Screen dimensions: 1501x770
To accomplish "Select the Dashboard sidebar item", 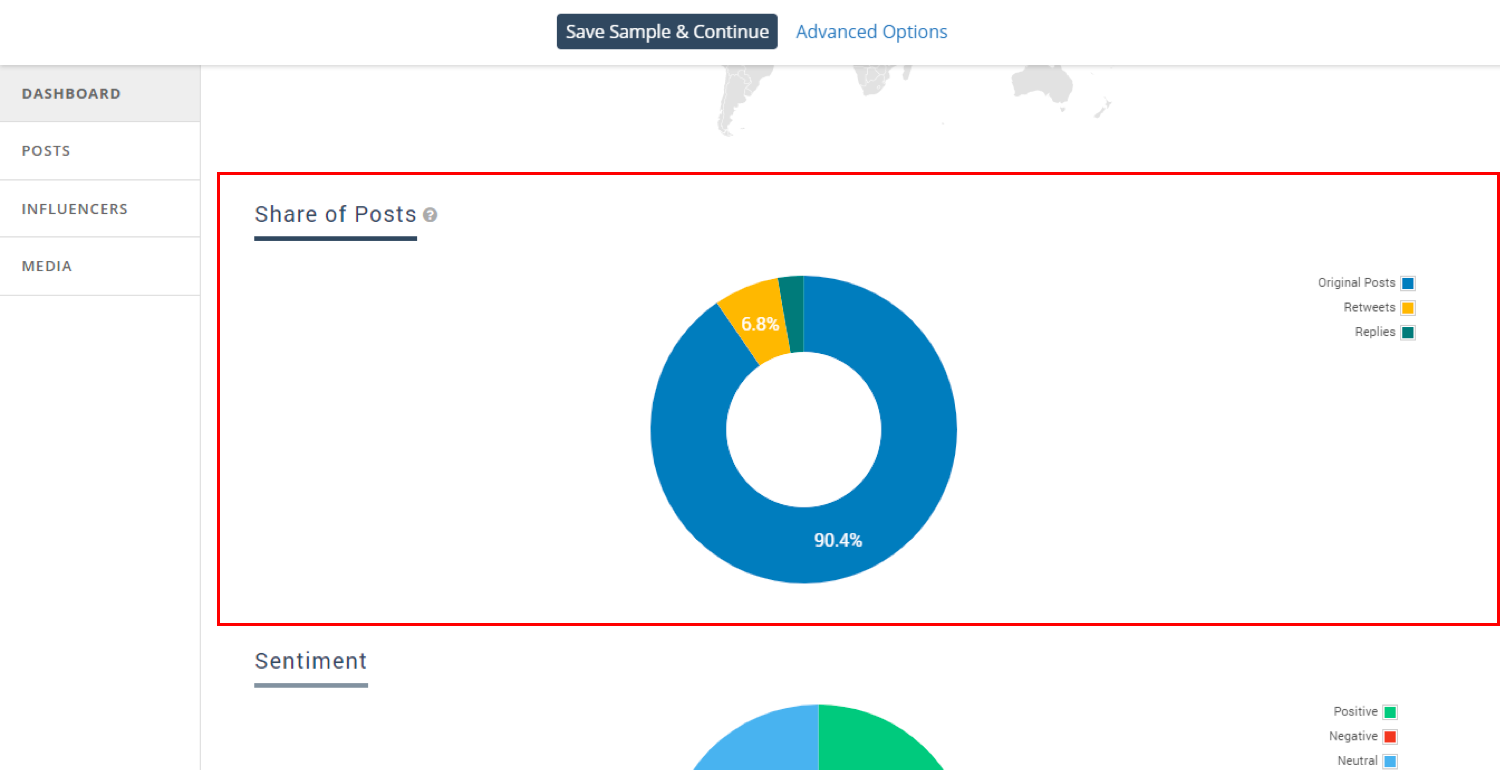I will click(x=100, y=94).
